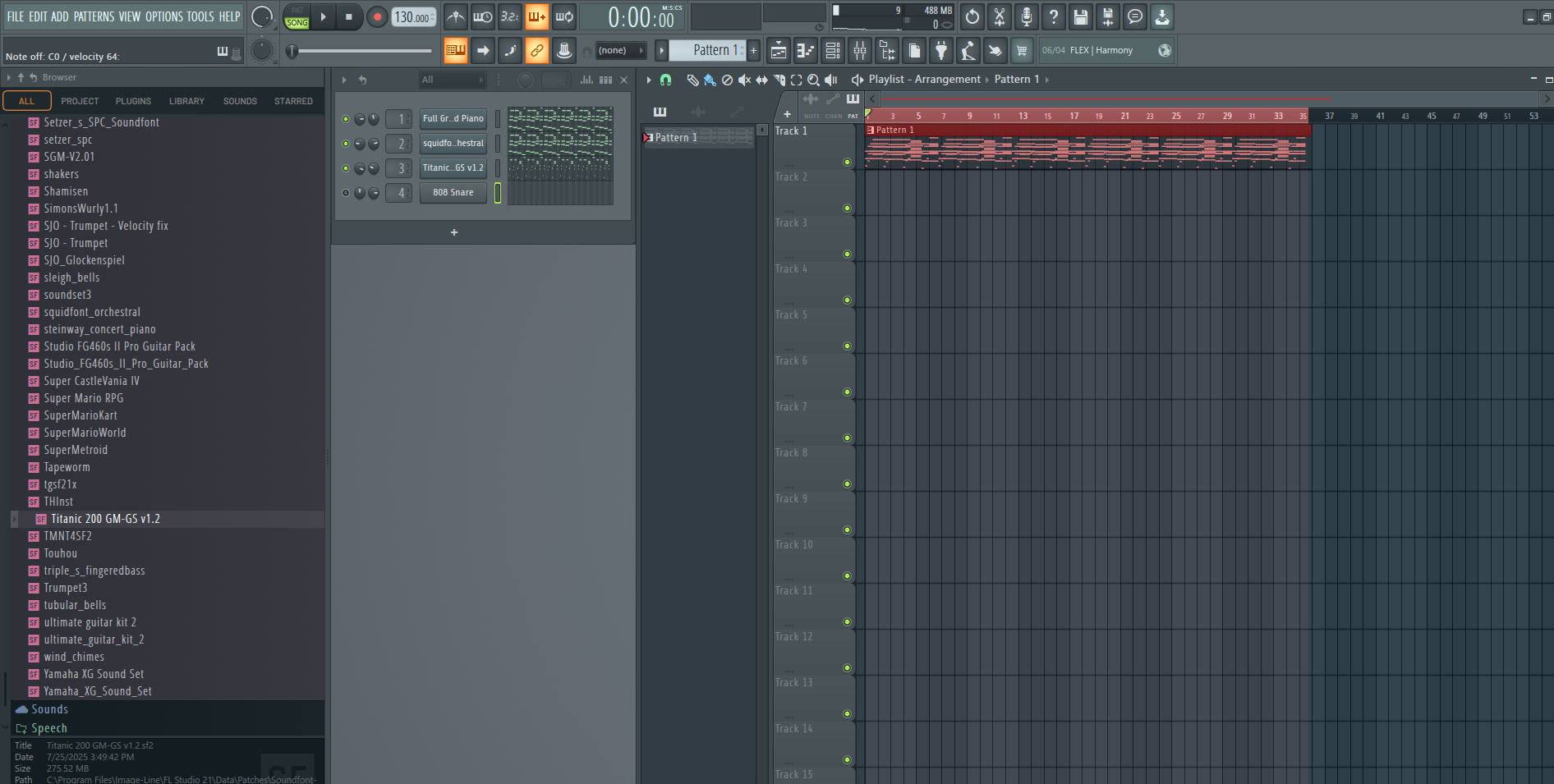The height and width of the screenshot is (784, 1554).
Task: Select the playlist Draw pencil tool
Action: tap(692, 80)
